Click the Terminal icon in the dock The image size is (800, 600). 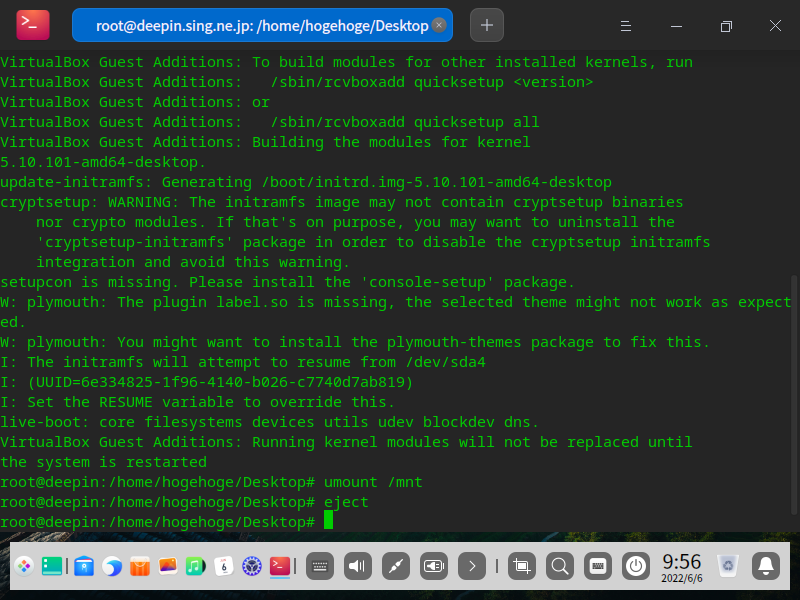280,566
